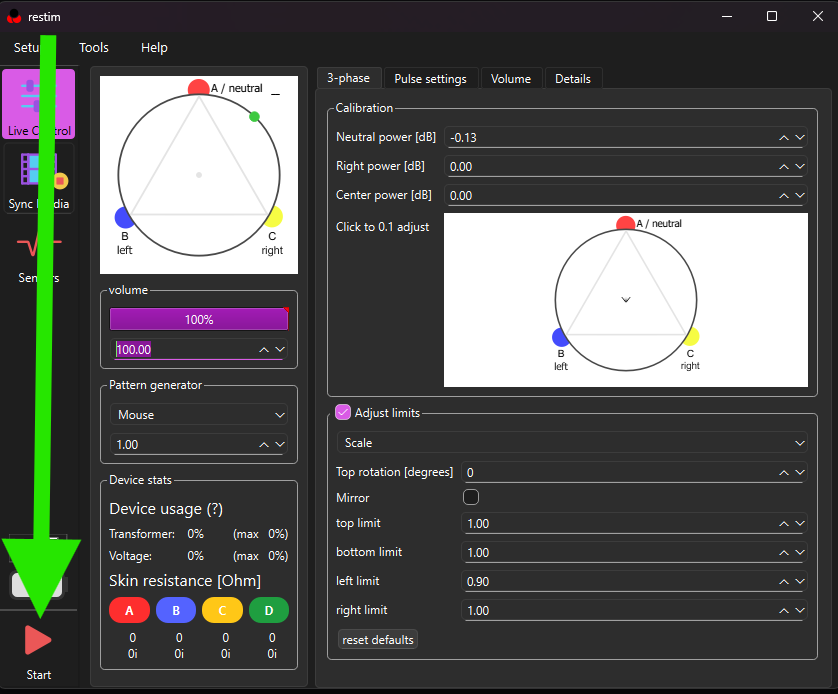Click blue B left electrode in left diagram

tap(124, 217)
